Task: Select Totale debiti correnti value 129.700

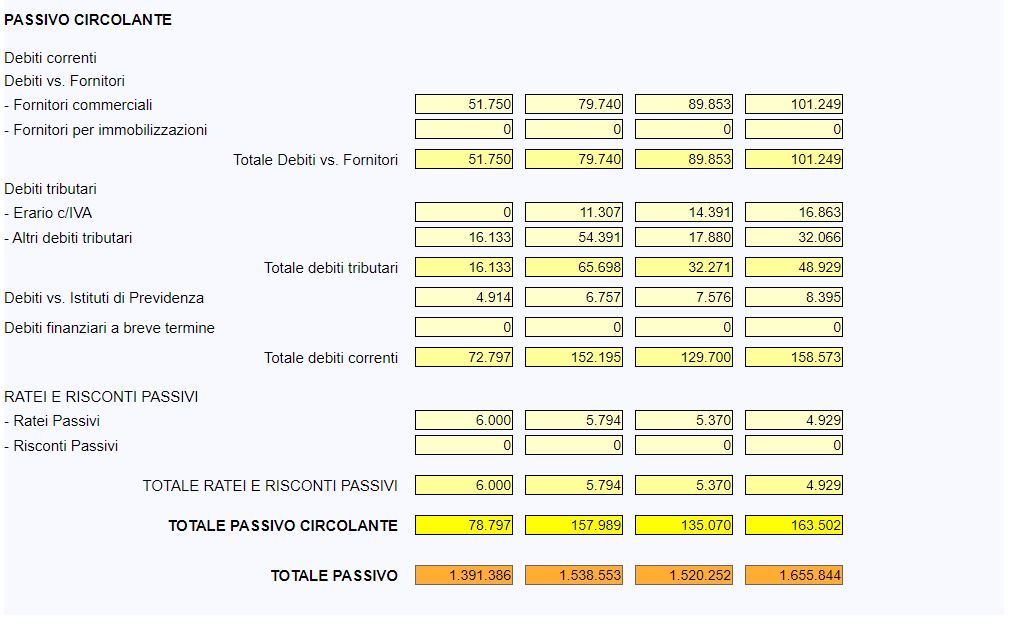Action: 684,357
